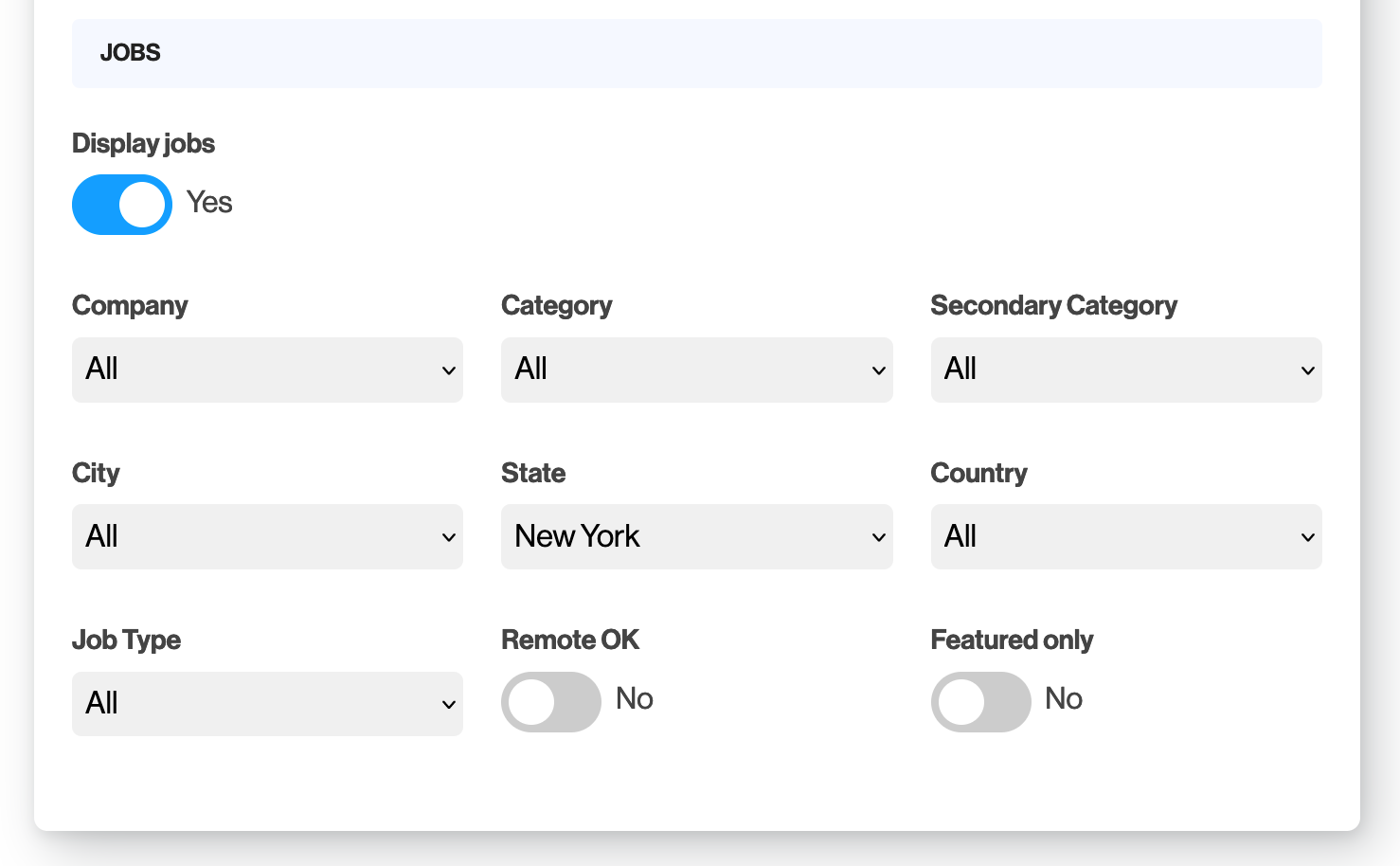Expand the Country dropdown
Image resolution: width=1400 pixels, height=866 pixels.
pos(1125,536)
